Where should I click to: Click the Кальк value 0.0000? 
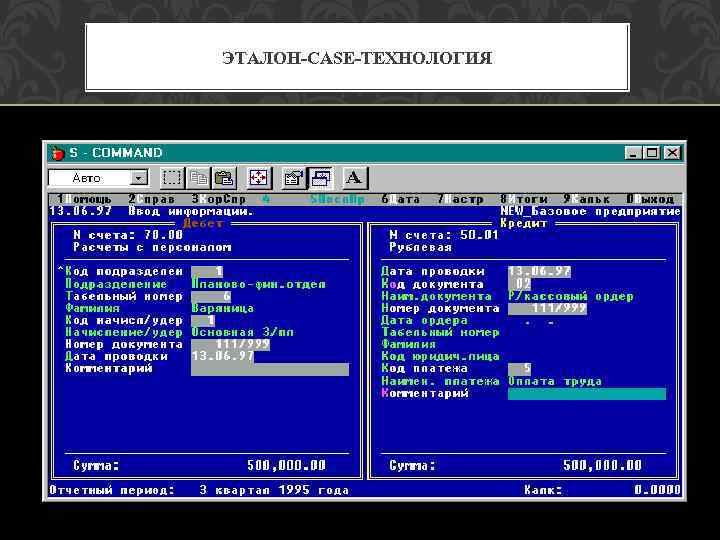coord(658,490)
